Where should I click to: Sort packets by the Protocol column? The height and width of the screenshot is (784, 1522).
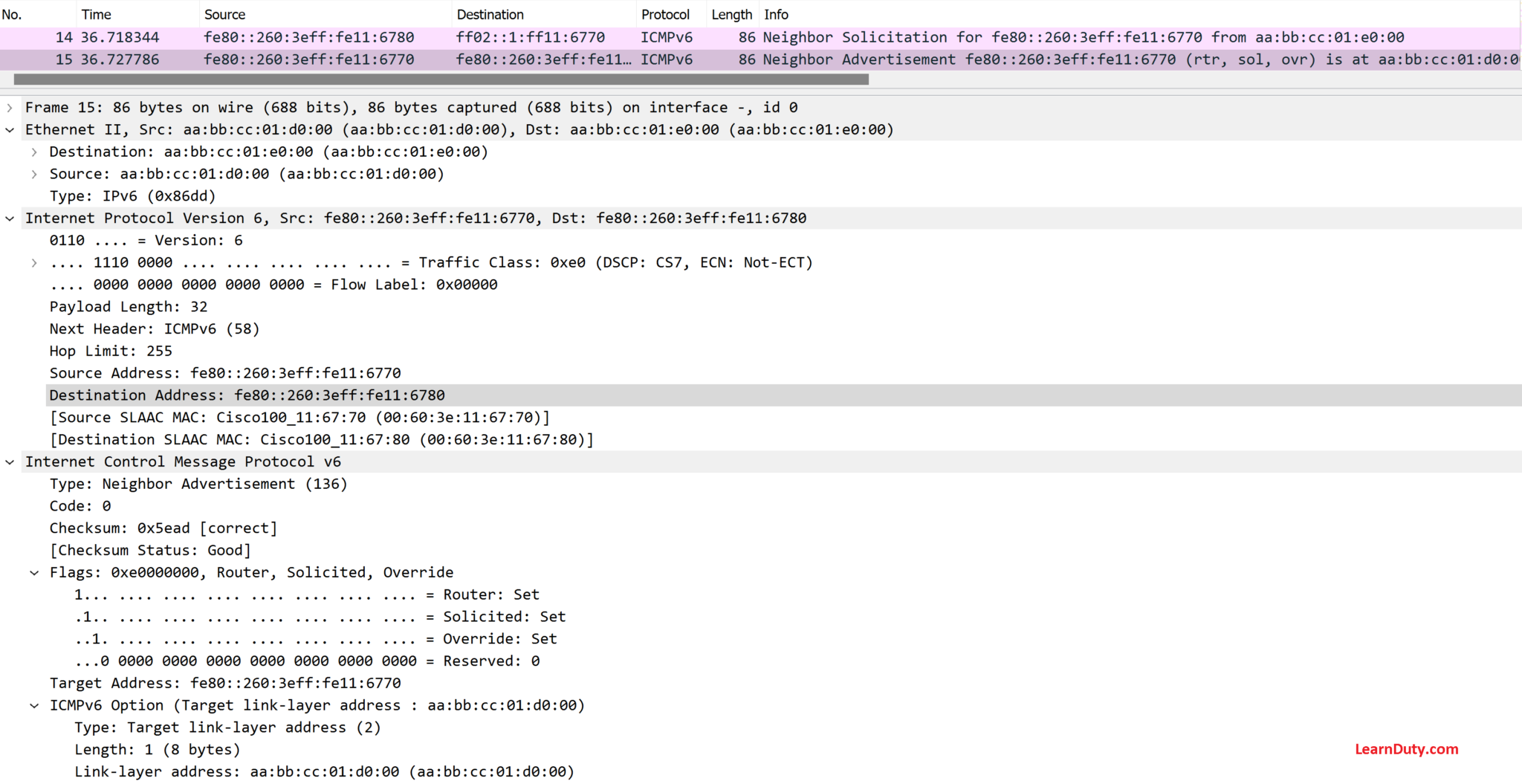click(666, 13)
